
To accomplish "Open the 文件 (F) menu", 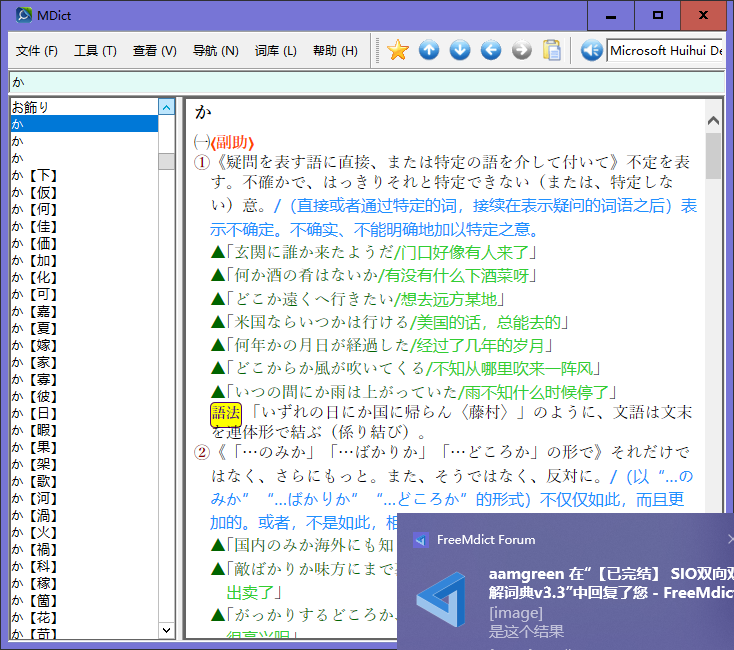I will [37, 51].
